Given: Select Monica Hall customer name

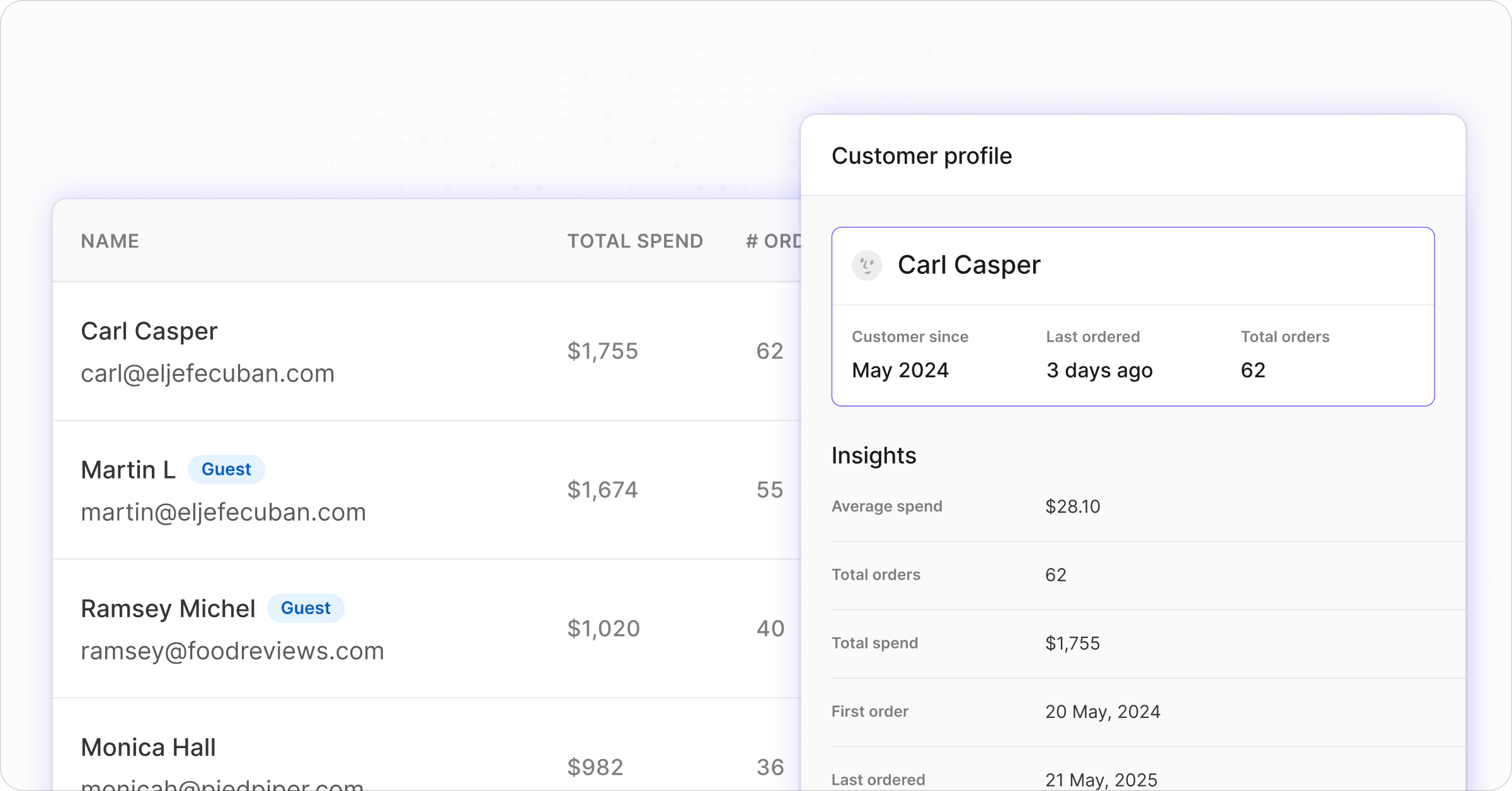Looking at the screenshot, I should 149,747.
